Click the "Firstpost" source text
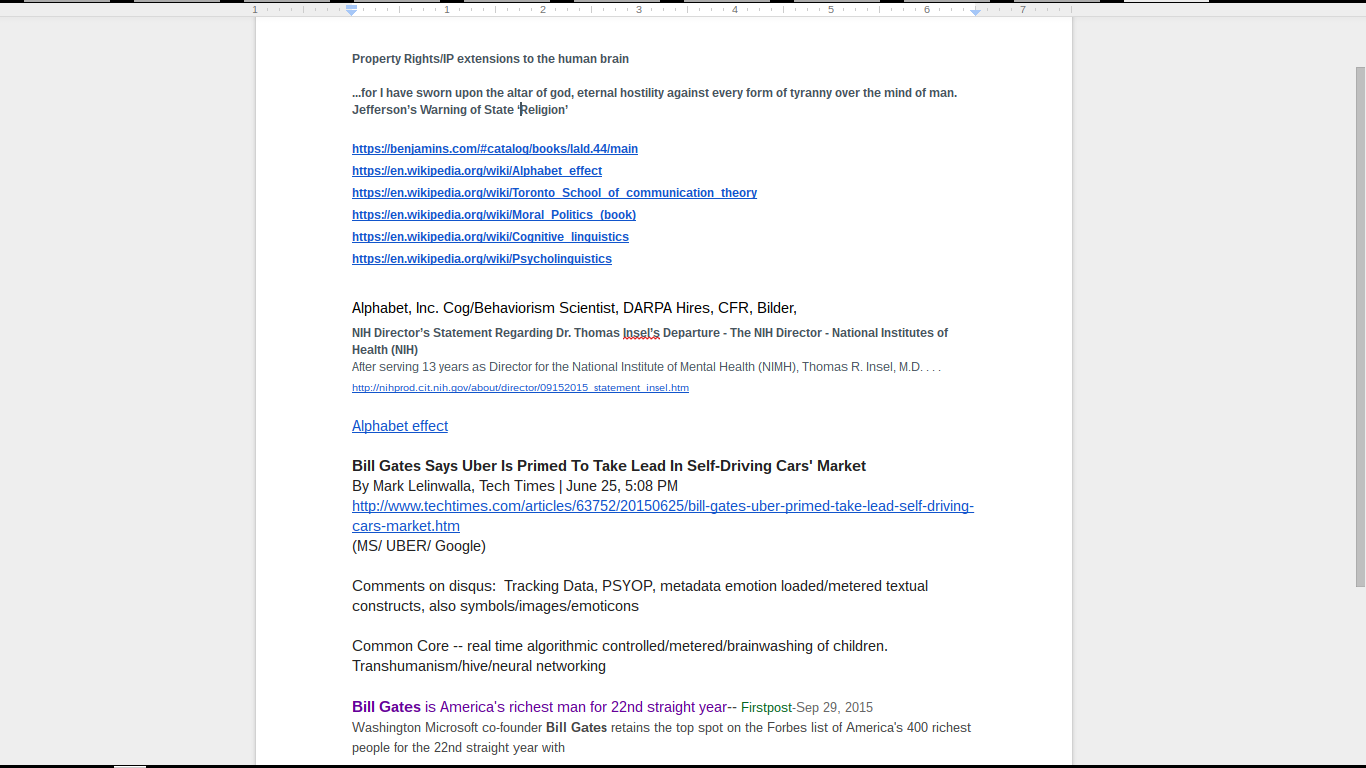Viewport: 1366px width, 768px height. coord(766,708)
